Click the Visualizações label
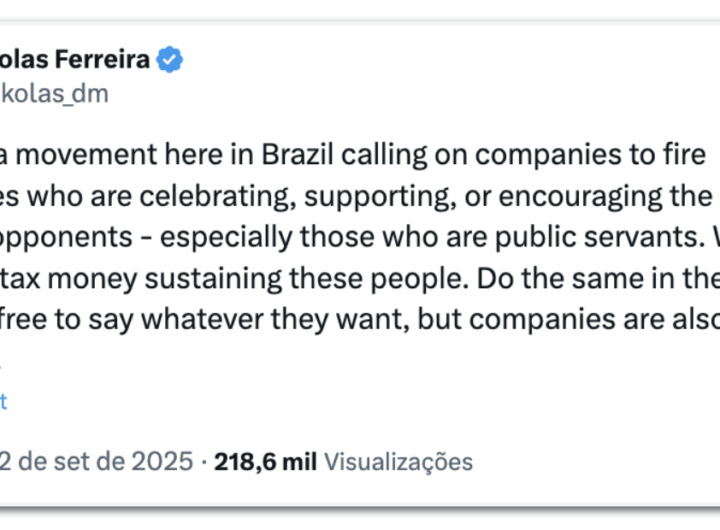Viewport: 720px width, 530px height. 399,461
